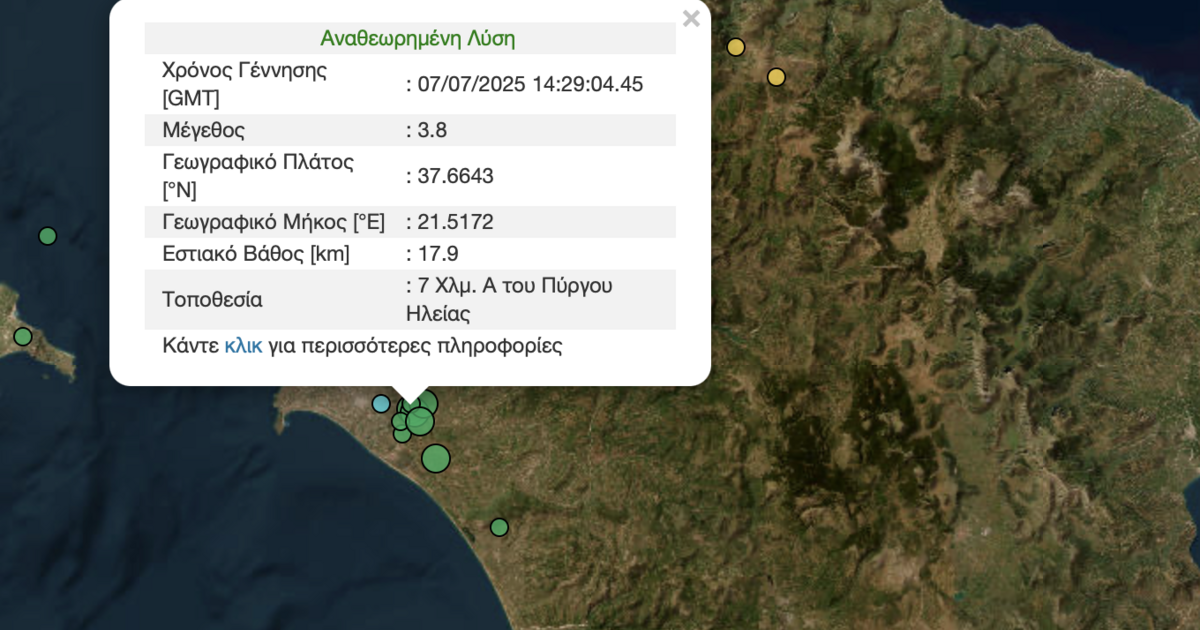The height and width of the screenshot is (630, 1200).
Task: Click the light blue earthquake marker
Action: pyautogui.click(x=381, y=404)
